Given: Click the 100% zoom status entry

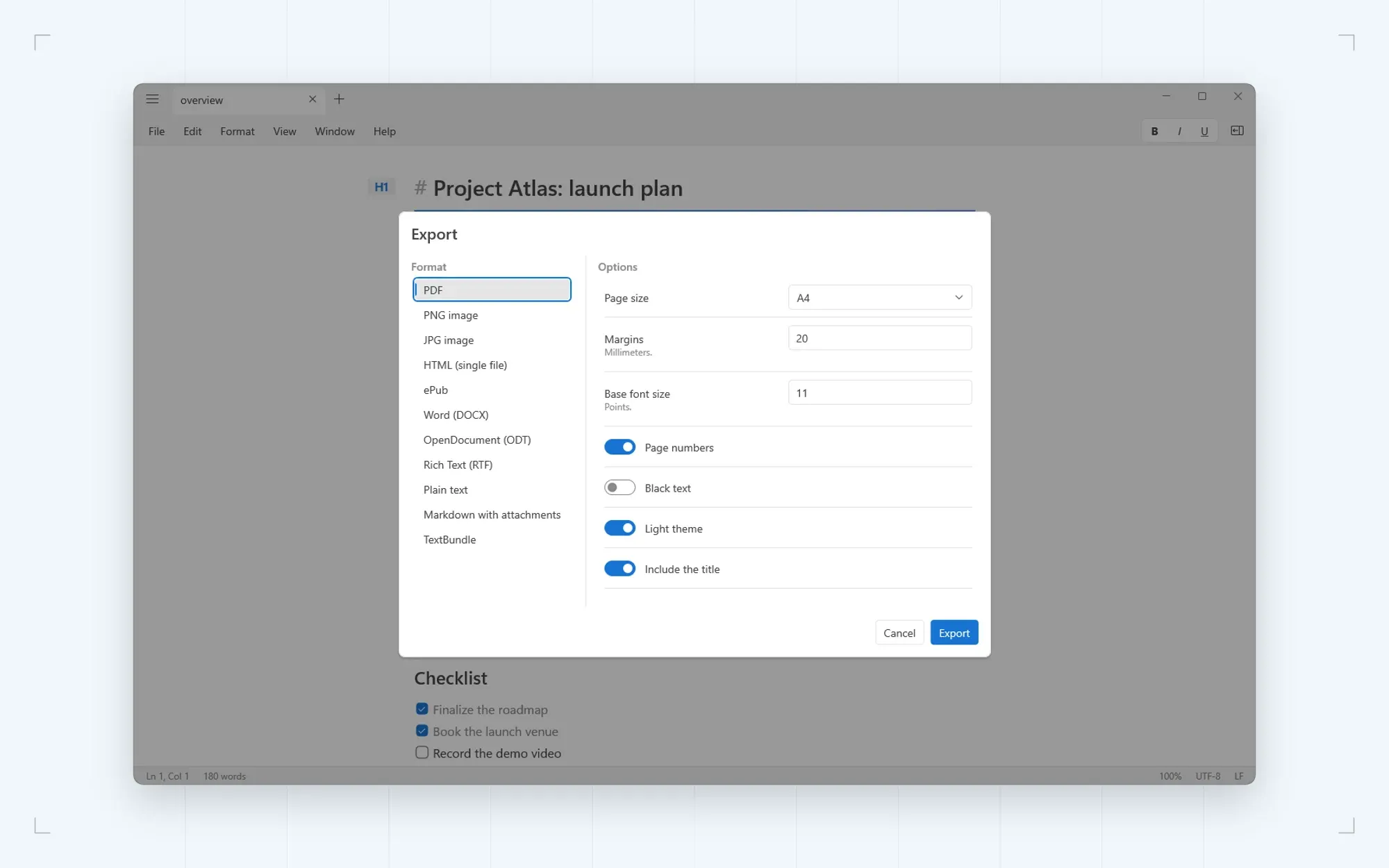Looking at the screenshot, I should [x=1170, y=776].
